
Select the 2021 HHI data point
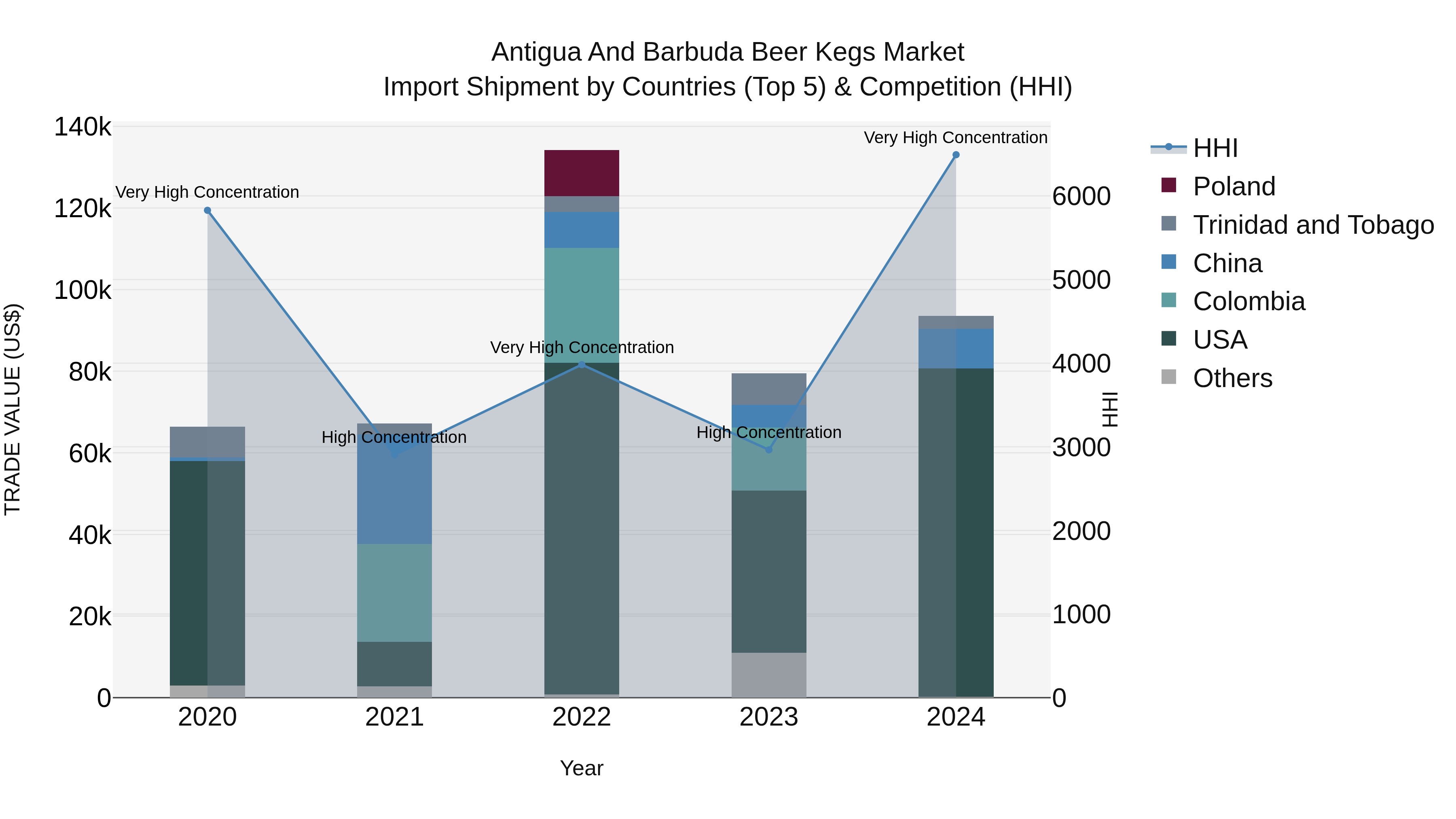[394, 454]
